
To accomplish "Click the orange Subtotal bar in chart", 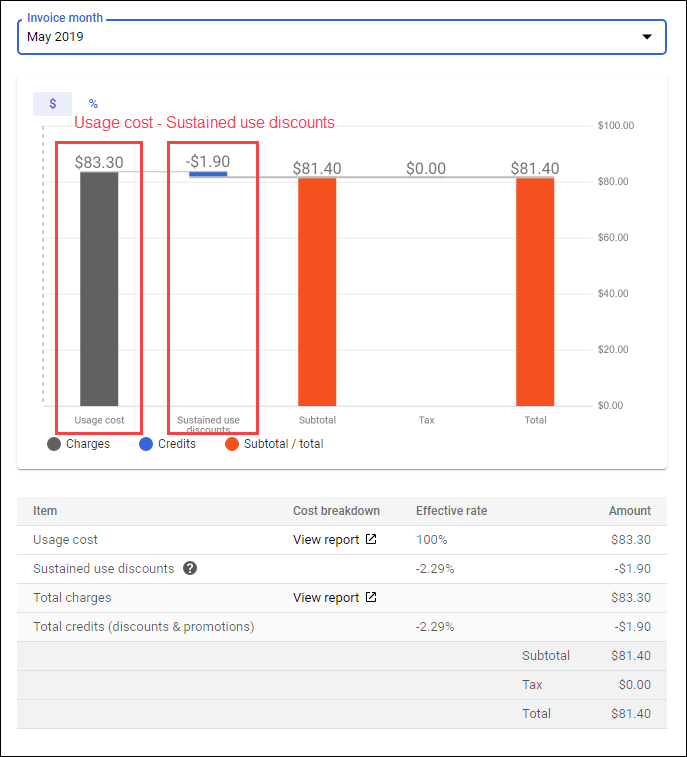I will pos(317,290).
